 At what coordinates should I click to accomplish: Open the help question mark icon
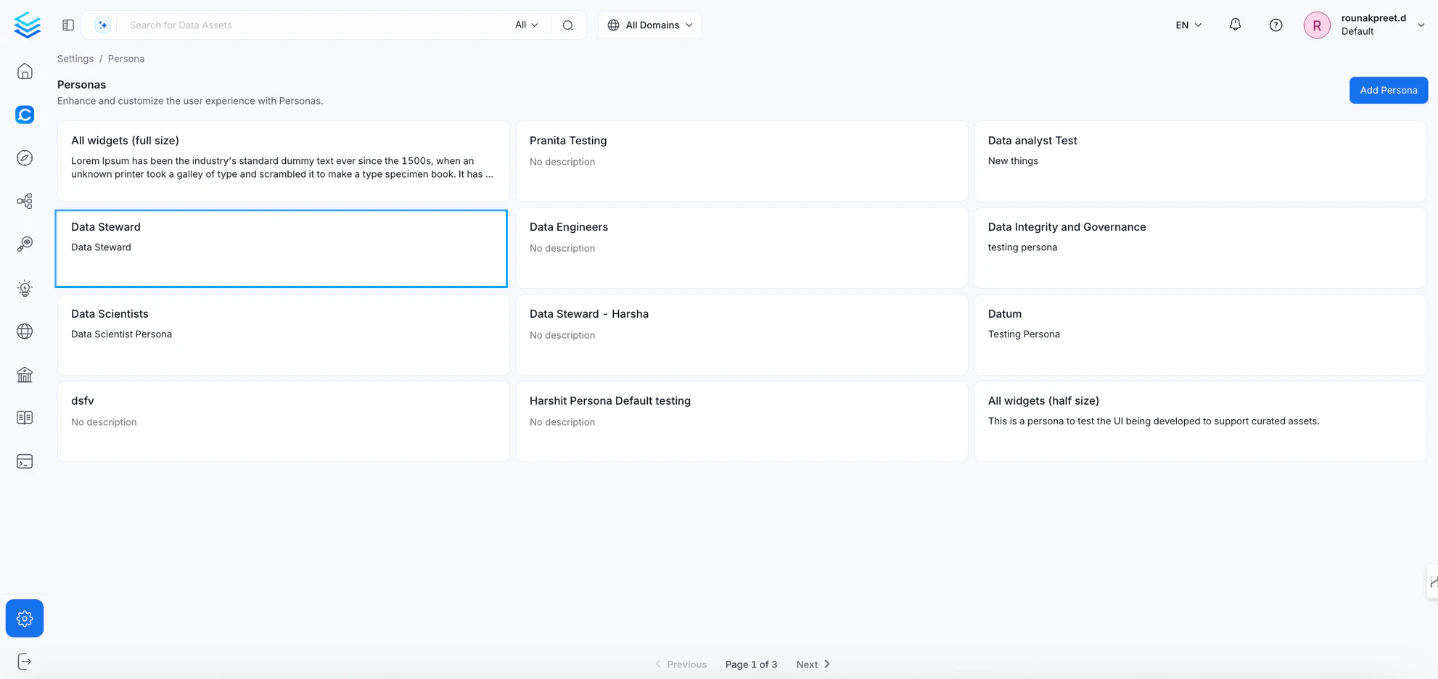(1276, 25)
